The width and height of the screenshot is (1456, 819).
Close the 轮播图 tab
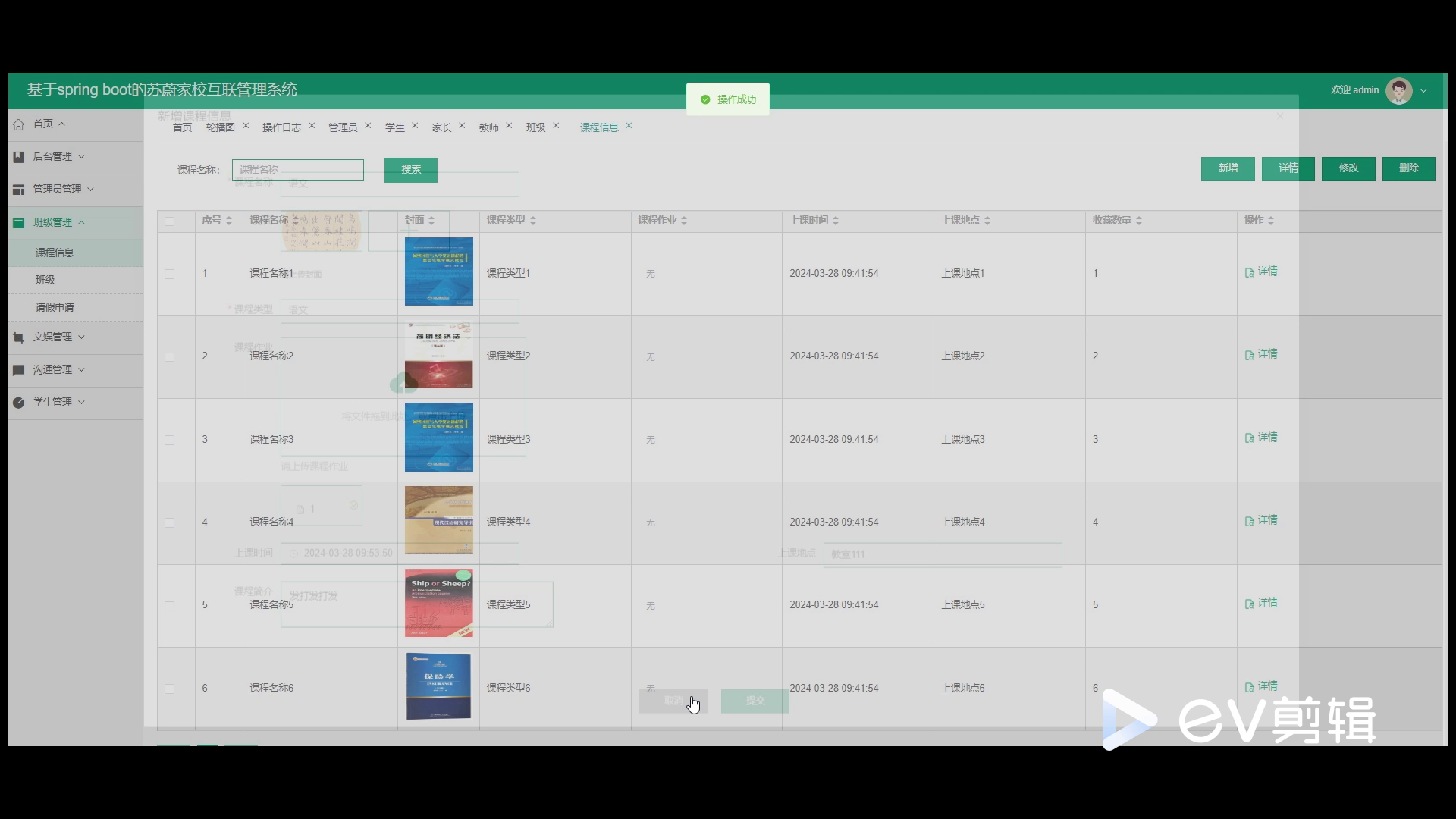coord(246,126)
